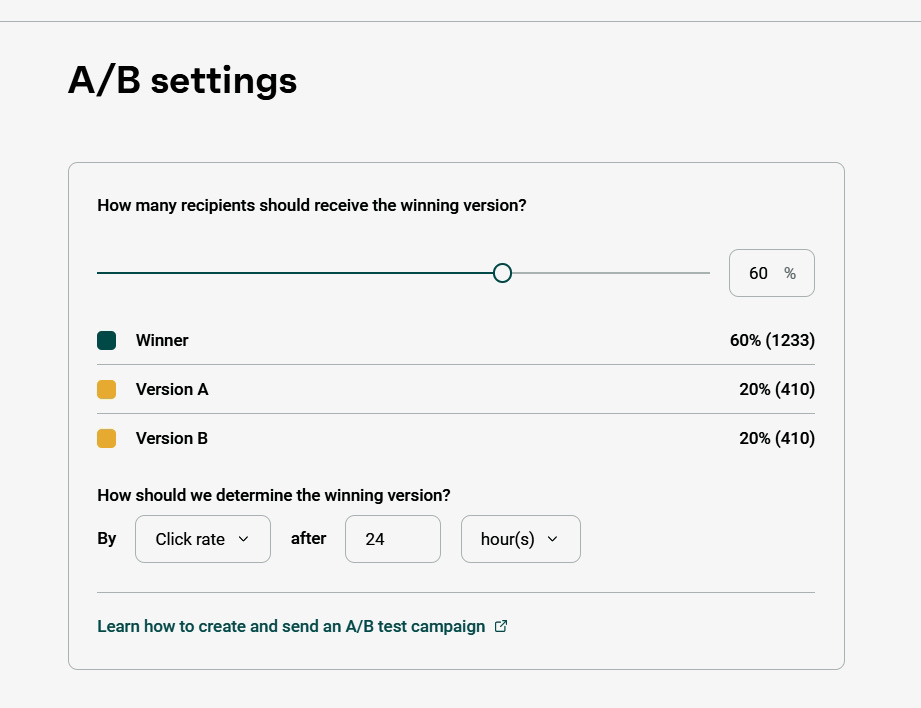
Task: Click the Version B yellow color indicator
Action: click(x=106, y=438)
